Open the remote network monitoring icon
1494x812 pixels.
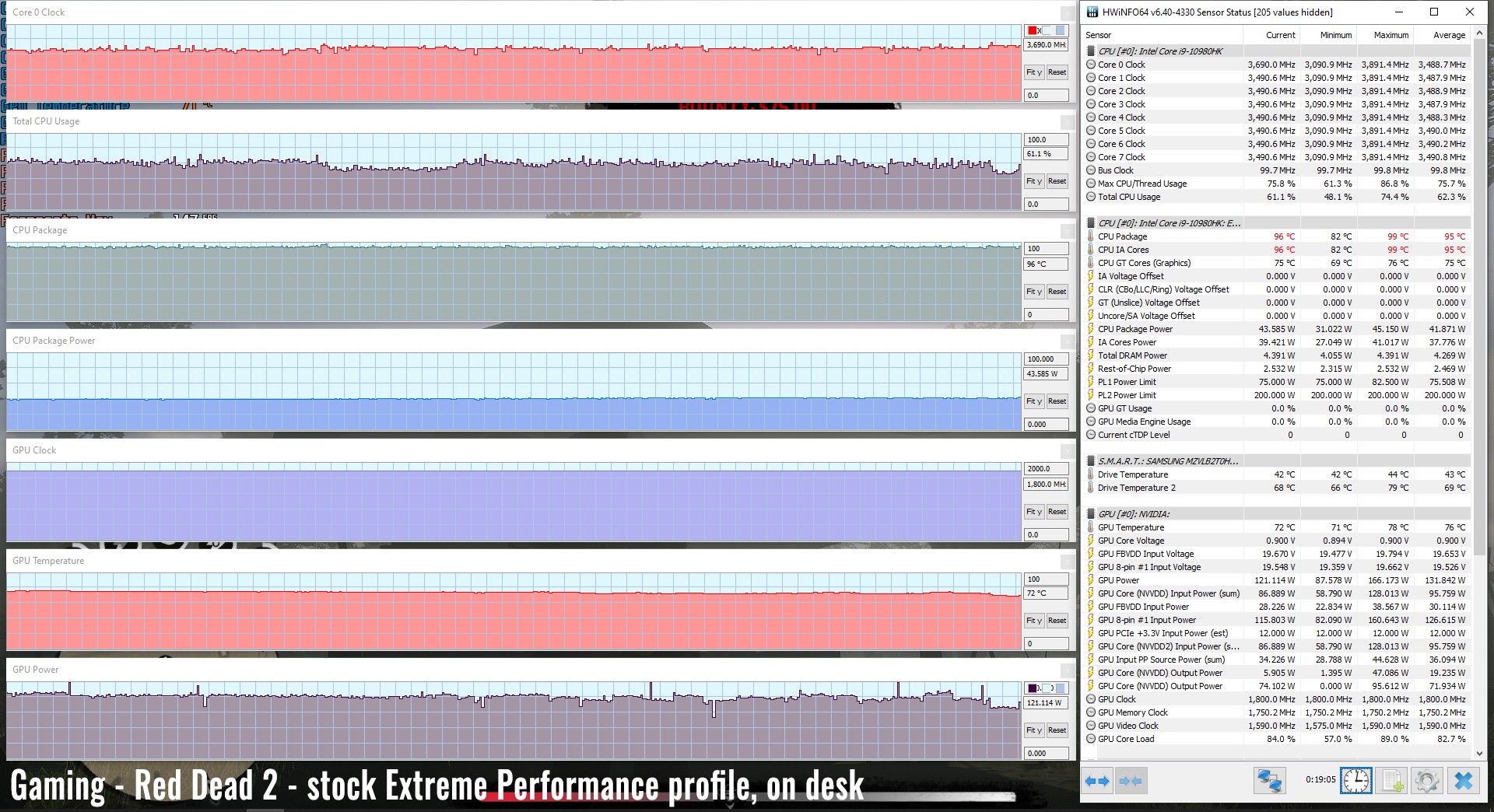(1269, 781)
